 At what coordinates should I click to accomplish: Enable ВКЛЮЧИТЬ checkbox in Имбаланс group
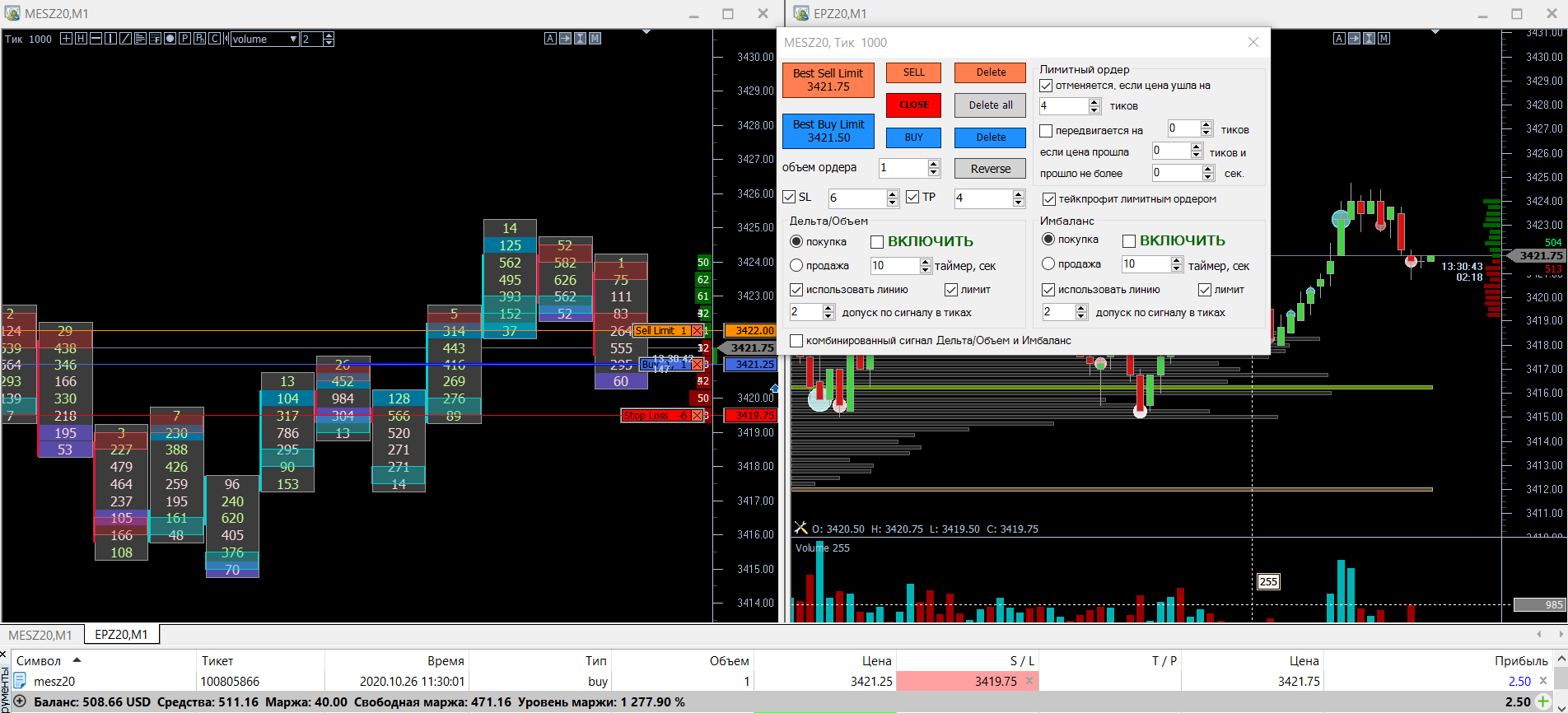tap(1129, 241)
